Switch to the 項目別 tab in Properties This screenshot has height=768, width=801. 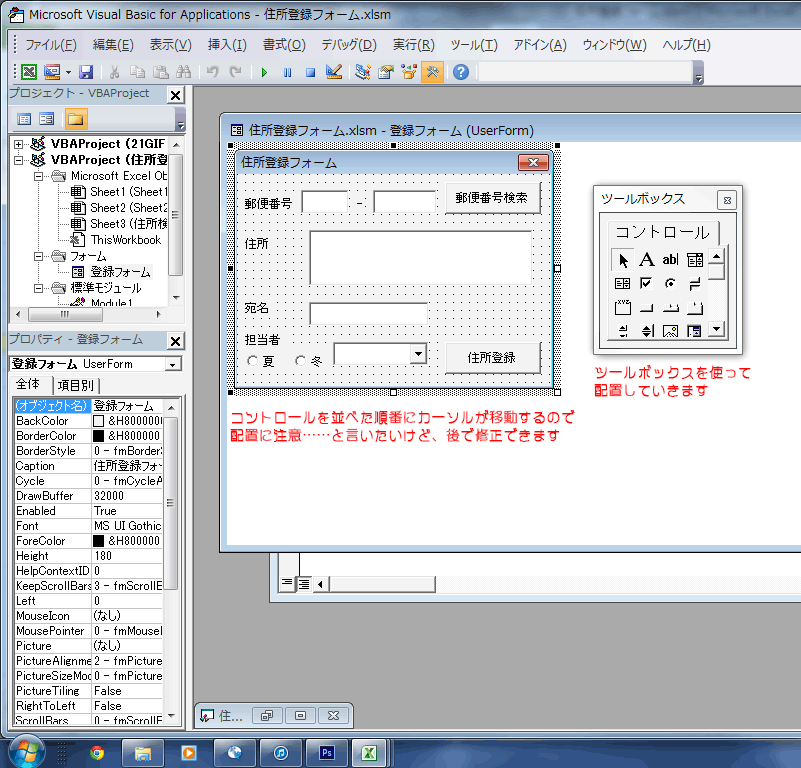(x=76, y=385)
